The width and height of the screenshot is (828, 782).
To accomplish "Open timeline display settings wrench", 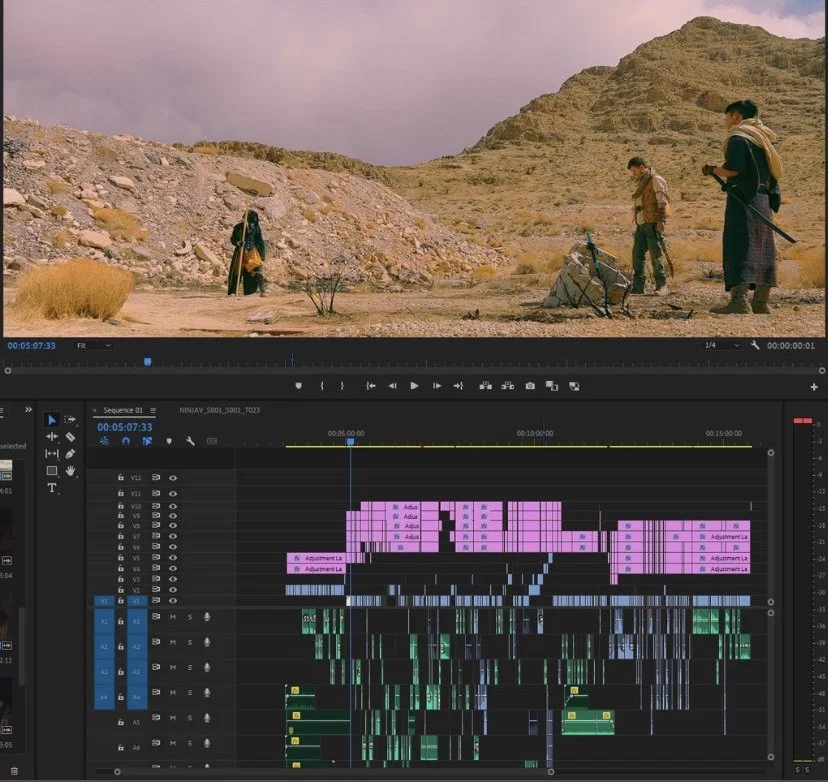I will pos(190,441).
